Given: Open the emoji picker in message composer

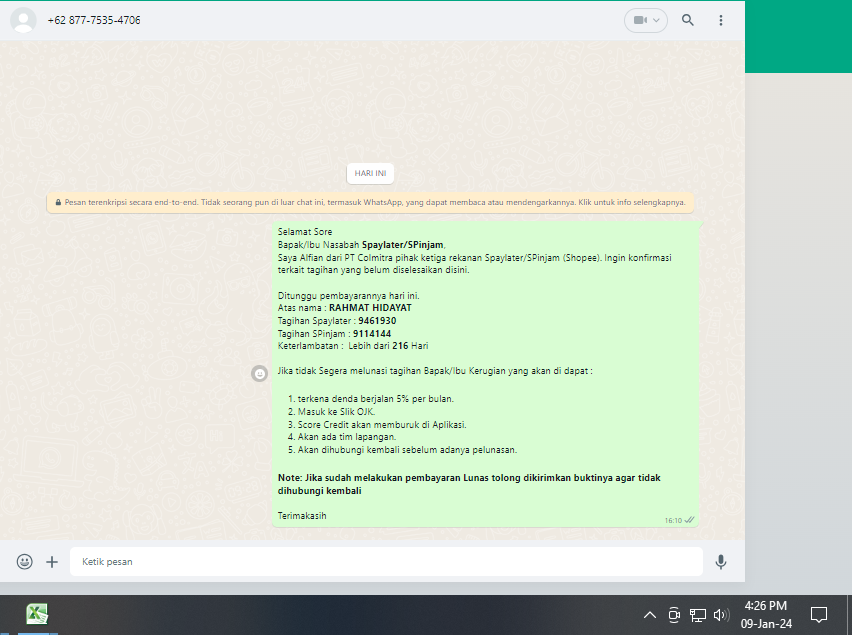Looking at the screenshot, I should (x=24, y=562).
